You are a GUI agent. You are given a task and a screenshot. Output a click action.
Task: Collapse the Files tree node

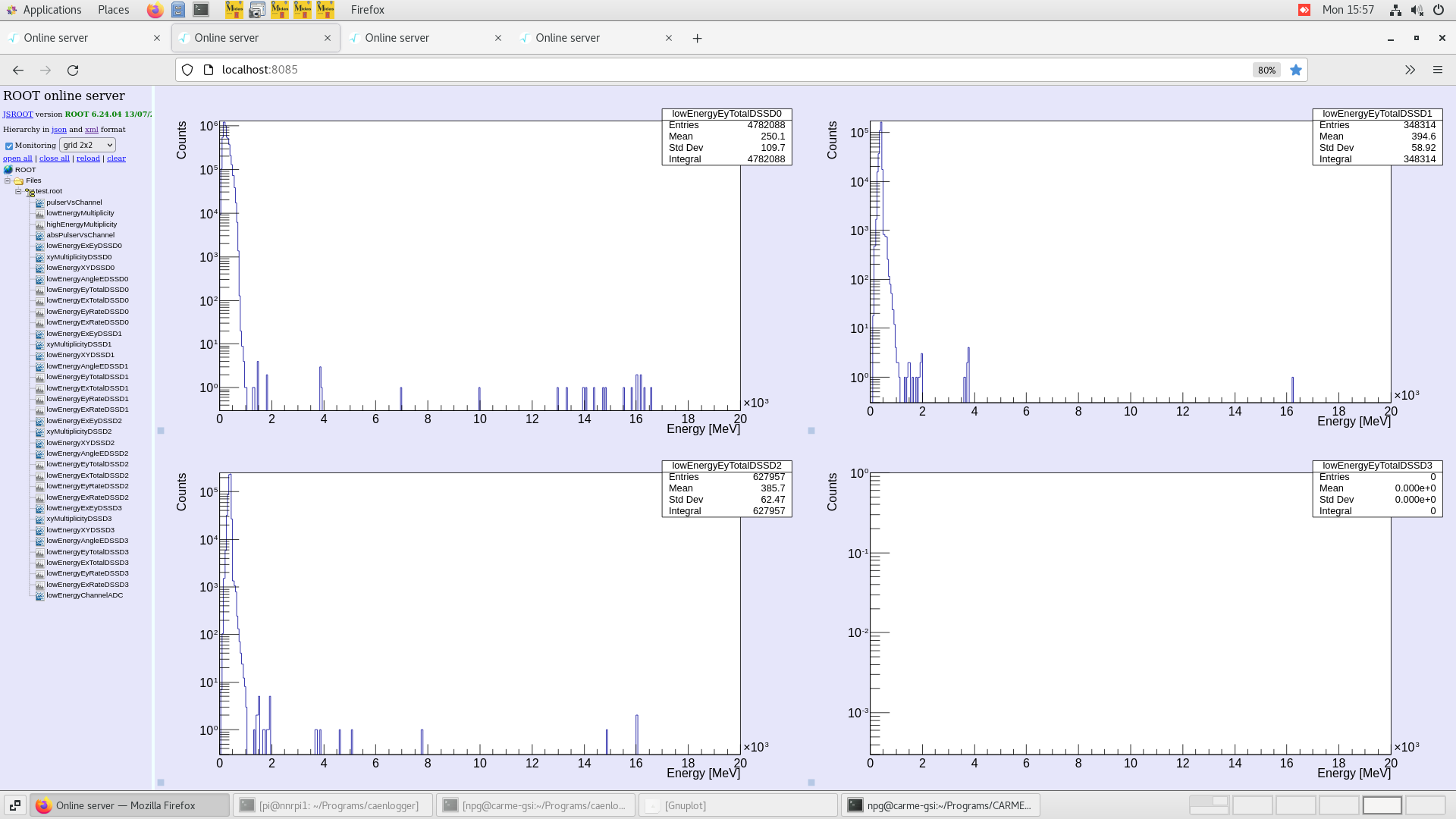(x=7, y=180)
